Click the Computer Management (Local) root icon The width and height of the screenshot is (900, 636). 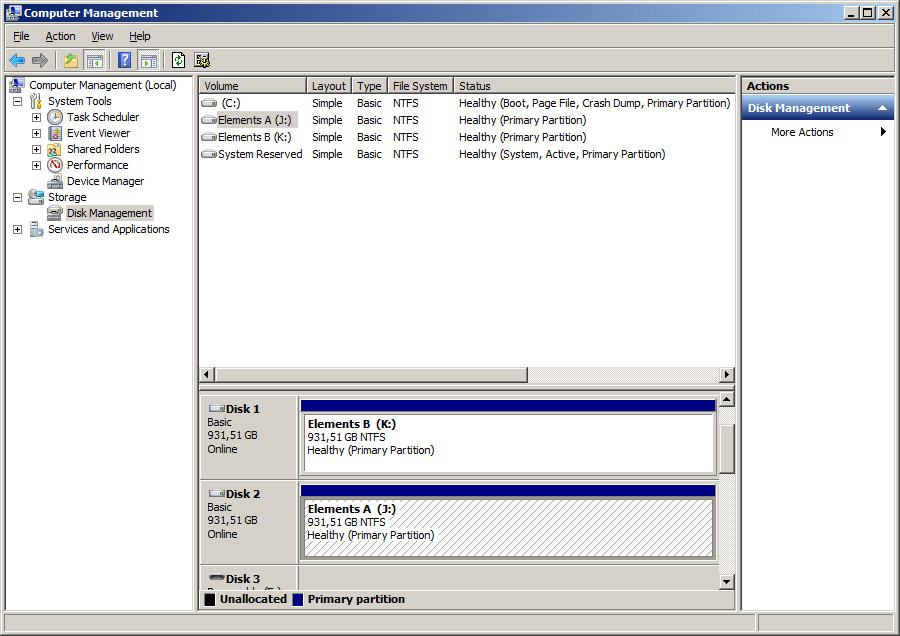click(x=17, y=85)
